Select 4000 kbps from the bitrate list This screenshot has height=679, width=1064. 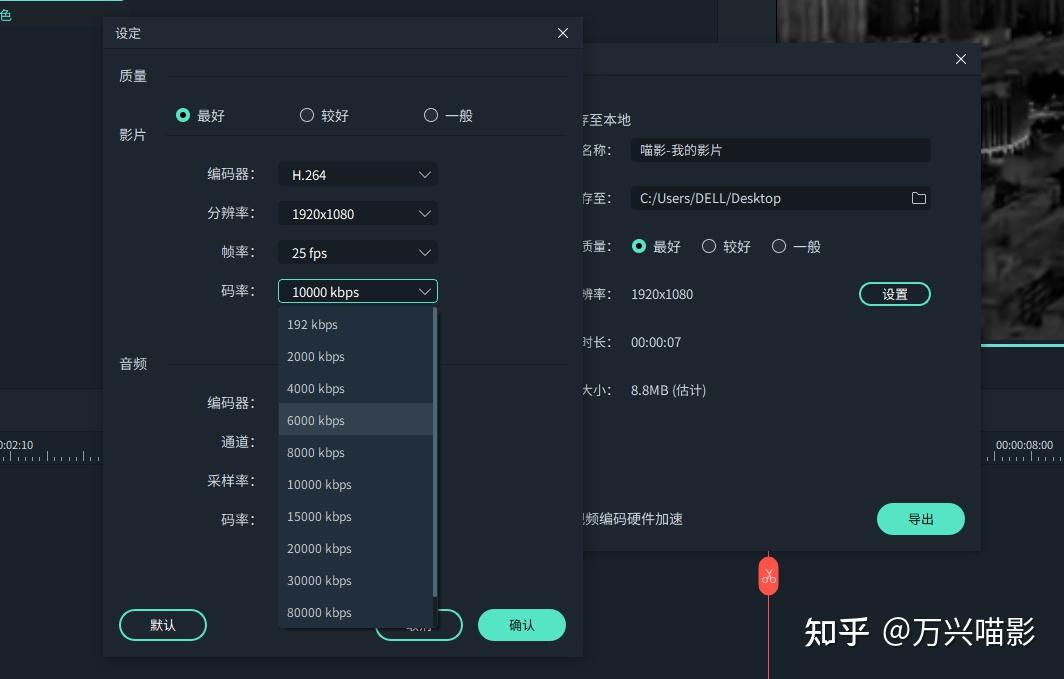click(356, 388)
